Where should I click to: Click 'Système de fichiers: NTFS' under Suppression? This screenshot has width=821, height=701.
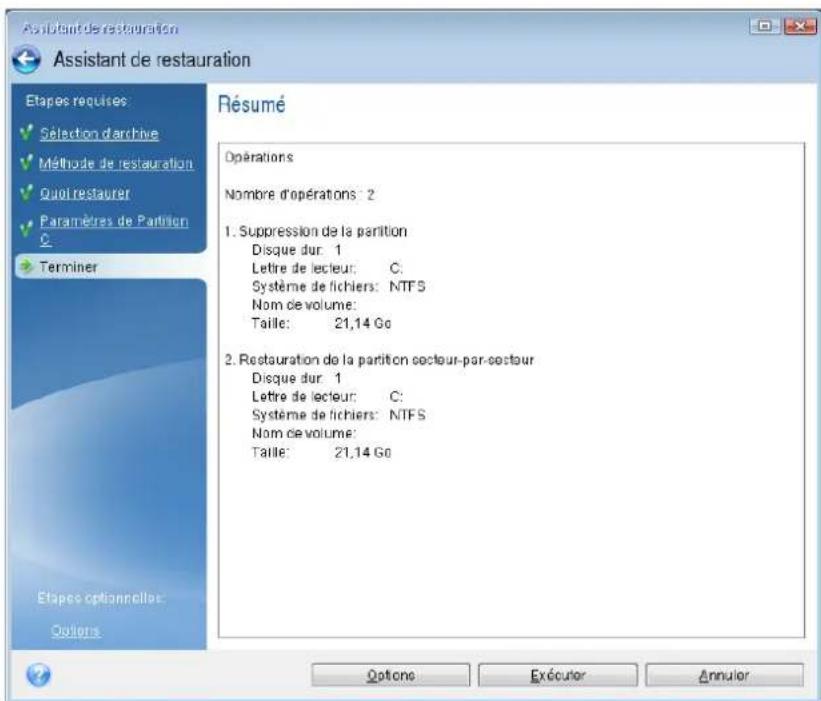tap(338, 286)
